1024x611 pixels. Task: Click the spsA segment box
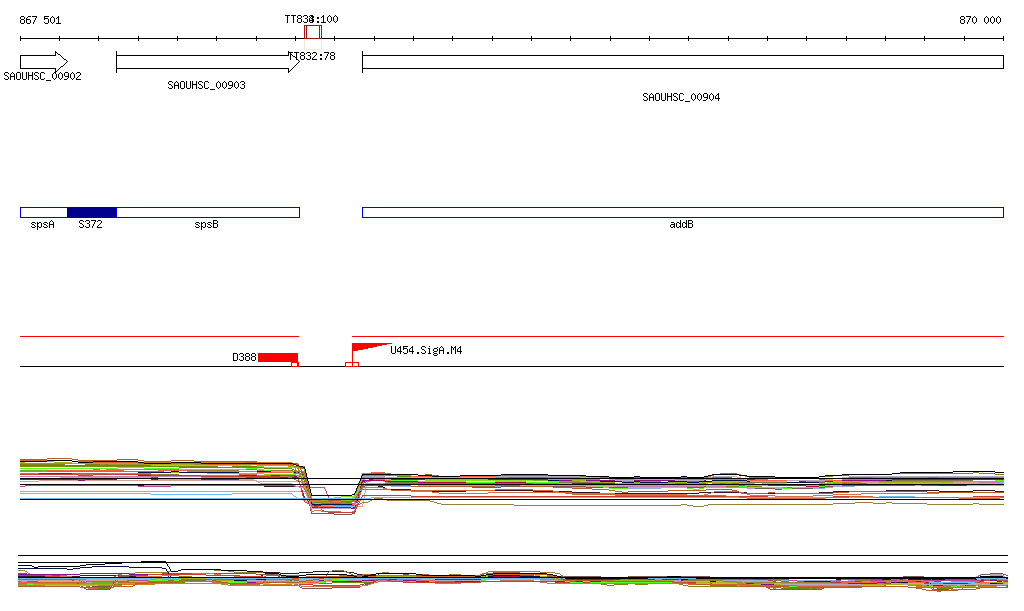point(43,212)
